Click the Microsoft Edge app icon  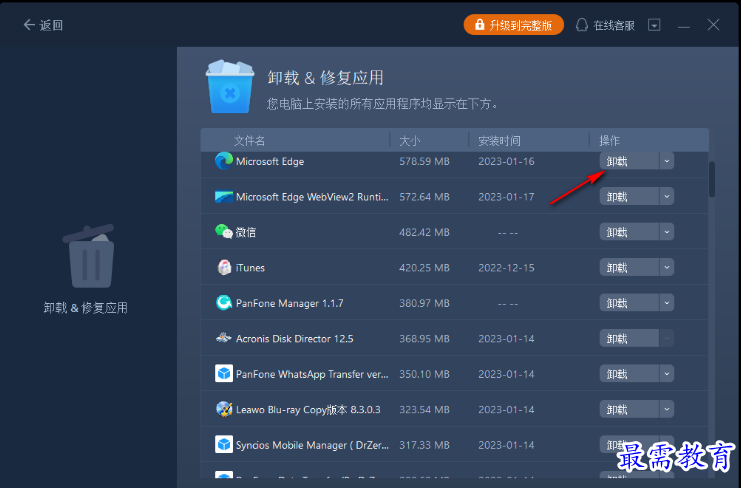pyautogui.click(x=224, y=161)
